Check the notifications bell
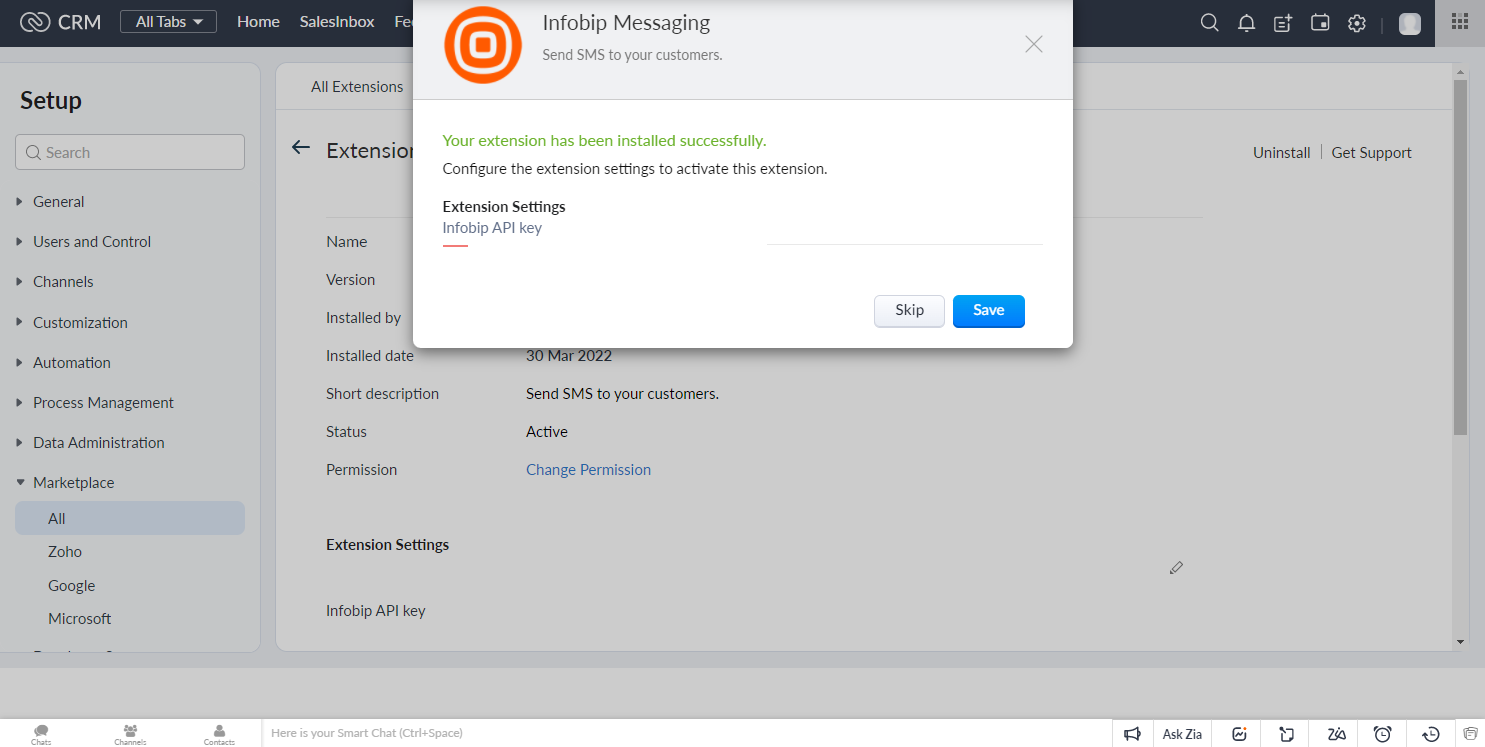Viewport: 1485px width, 747px height. click(x=1246, y=22)
